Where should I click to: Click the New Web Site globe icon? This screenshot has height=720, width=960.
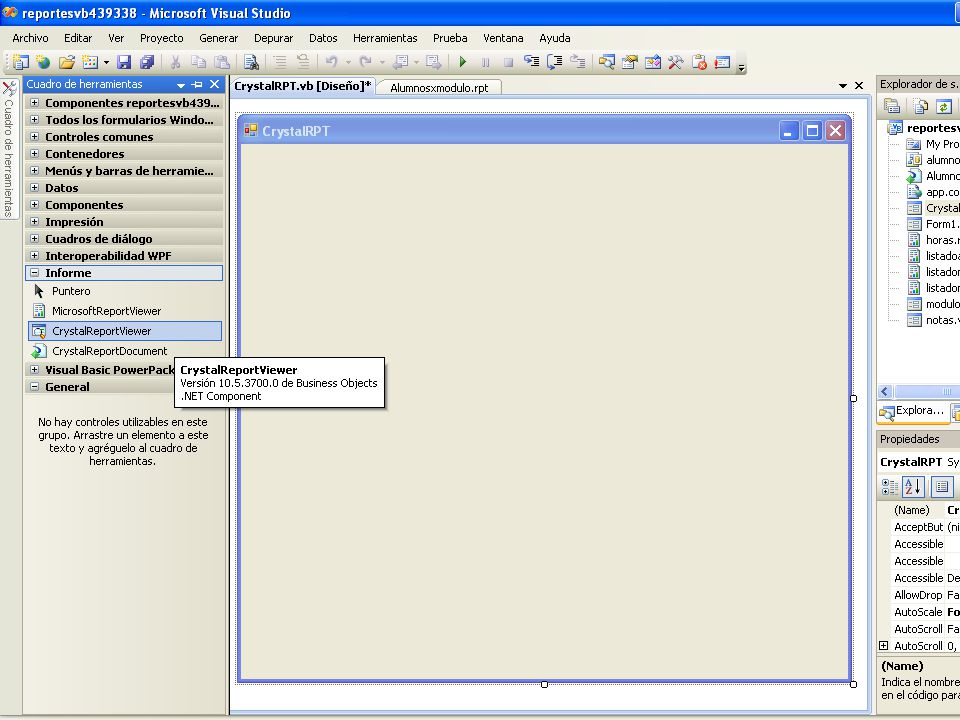43,62
